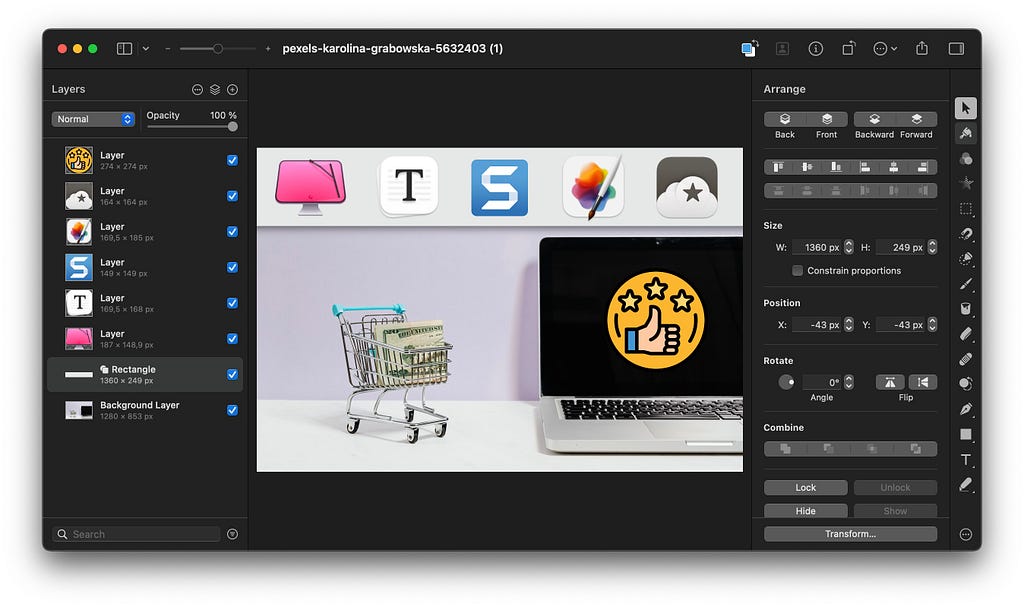Enable Constrain proportions checkbox
1024x607 pixels.
(797, 271)
